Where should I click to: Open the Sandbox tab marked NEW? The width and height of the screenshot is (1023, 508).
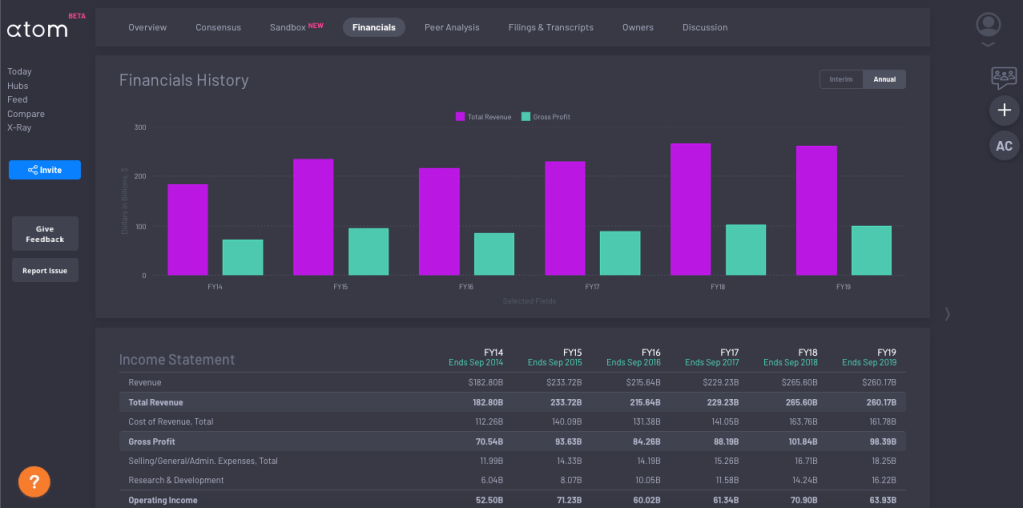(x=296, y=27)
